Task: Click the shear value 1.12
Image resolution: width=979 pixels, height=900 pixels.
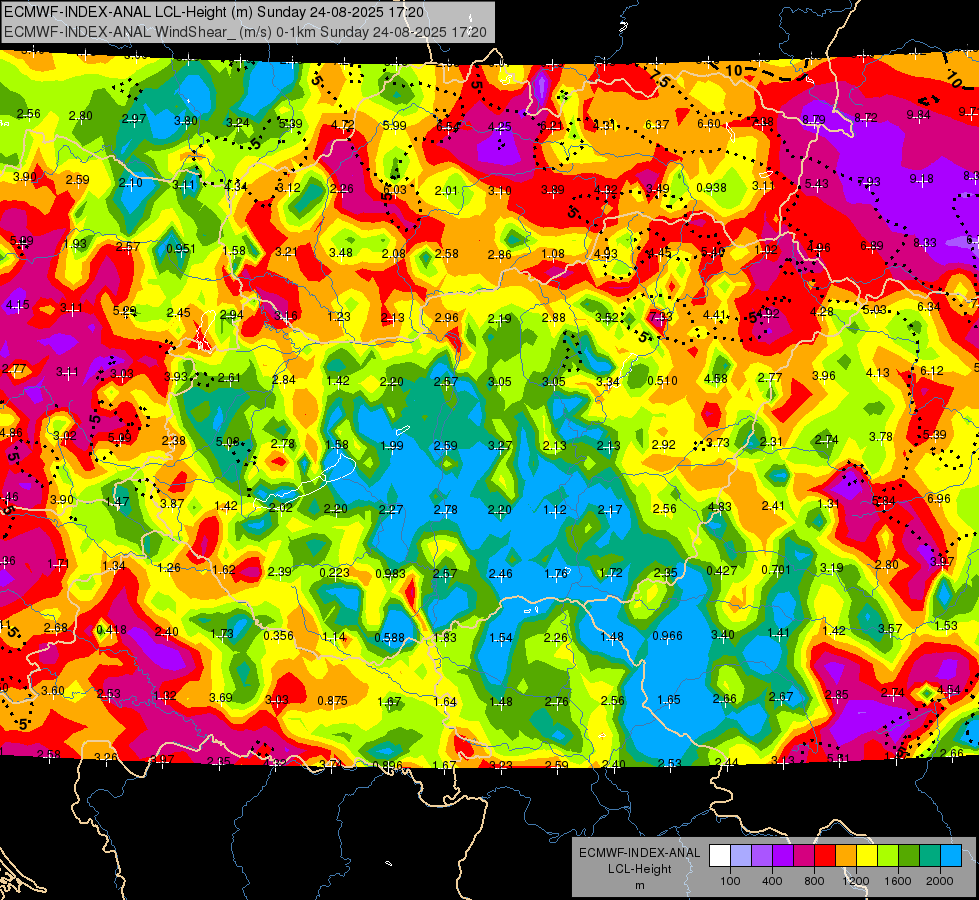Action: pyautogui.click(x=554, y=510)
